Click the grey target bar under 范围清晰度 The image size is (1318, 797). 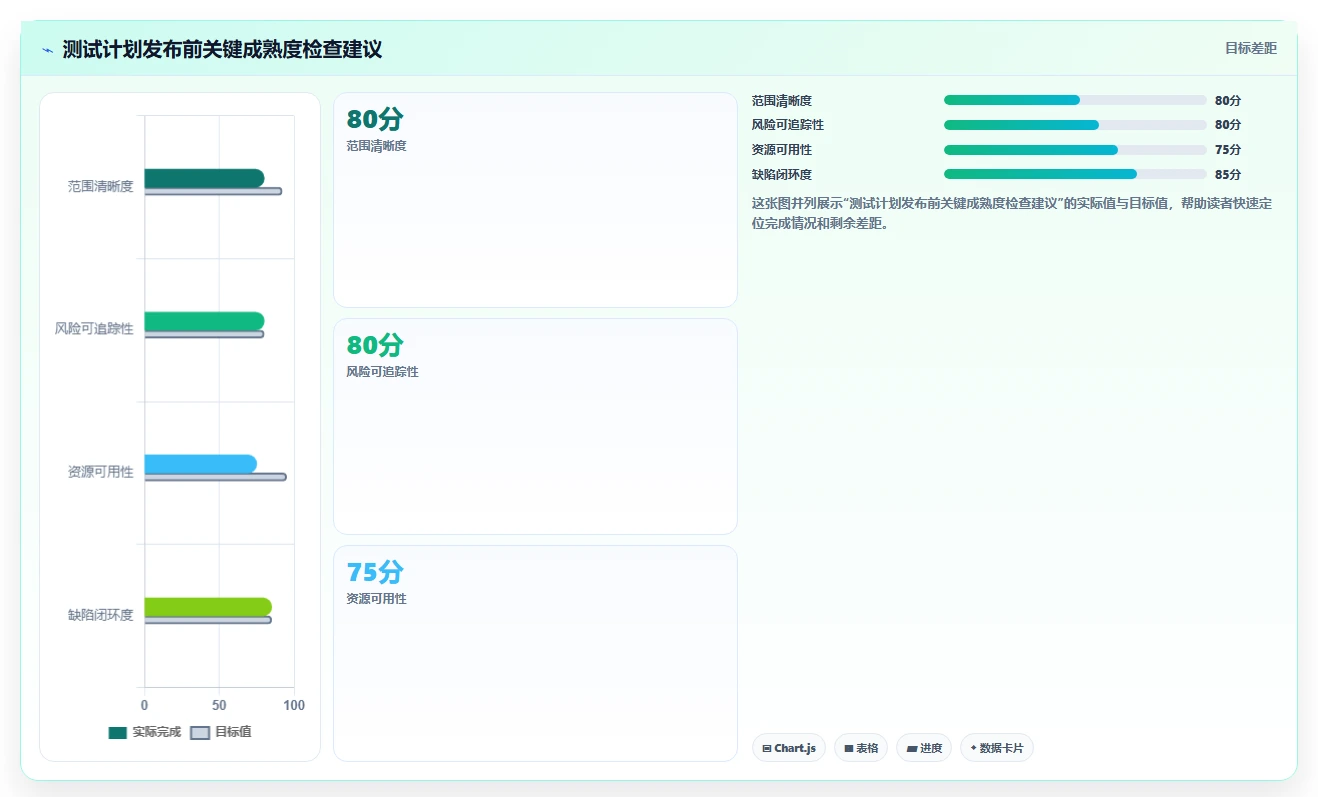click(x=213, y=191)
